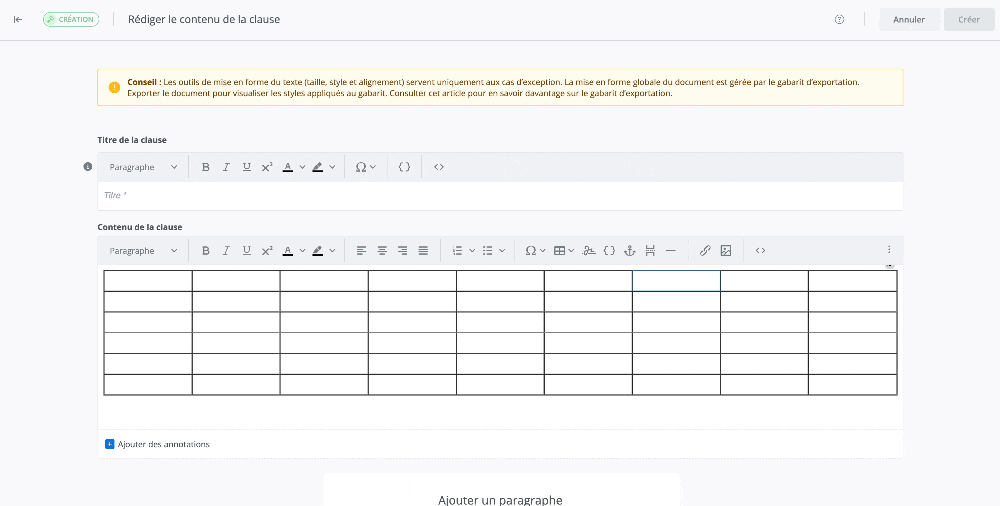This screenshot has width=1000, height=506.
Task: Open the content toolbar's three-dot more menu
Action: [889, 251]
